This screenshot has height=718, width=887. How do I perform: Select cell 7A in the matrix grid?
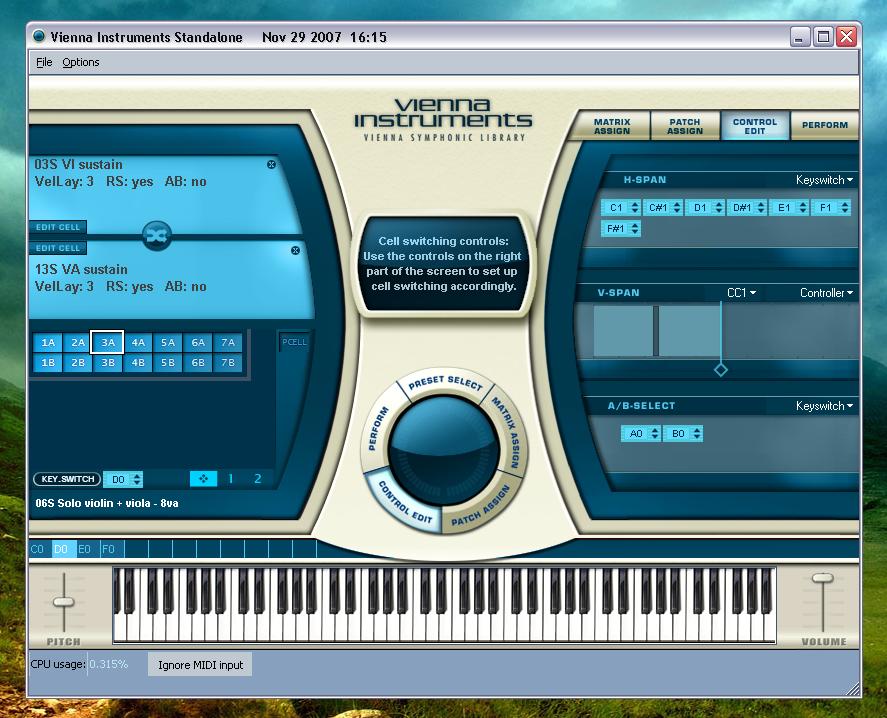pyautogui.click(x=228, y=342)
